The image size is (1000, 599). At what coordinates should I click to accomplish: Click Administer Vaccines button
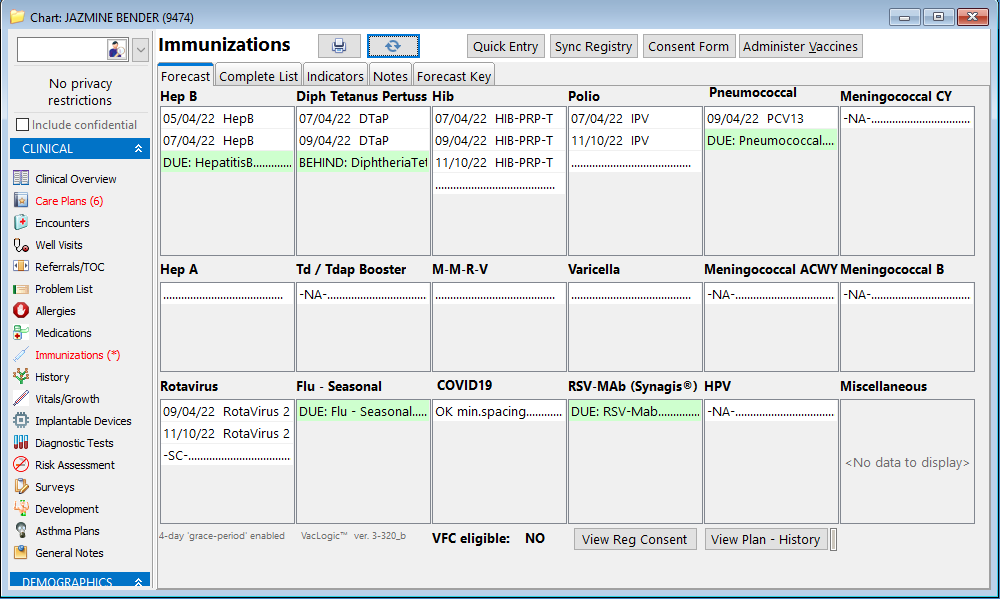tap(800, 47)
